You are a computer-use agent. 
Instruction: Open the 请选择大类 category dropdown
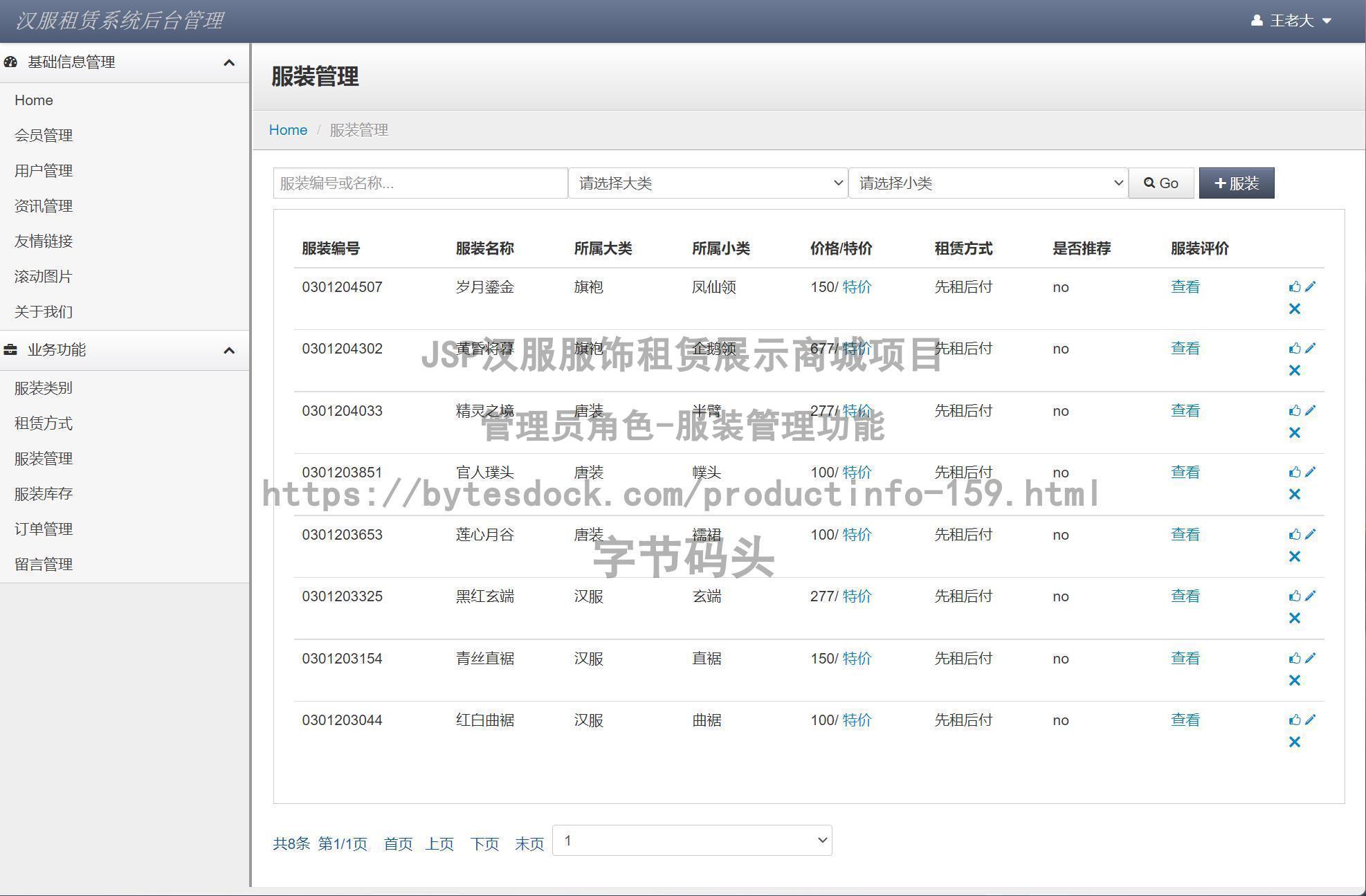(708, 183)
